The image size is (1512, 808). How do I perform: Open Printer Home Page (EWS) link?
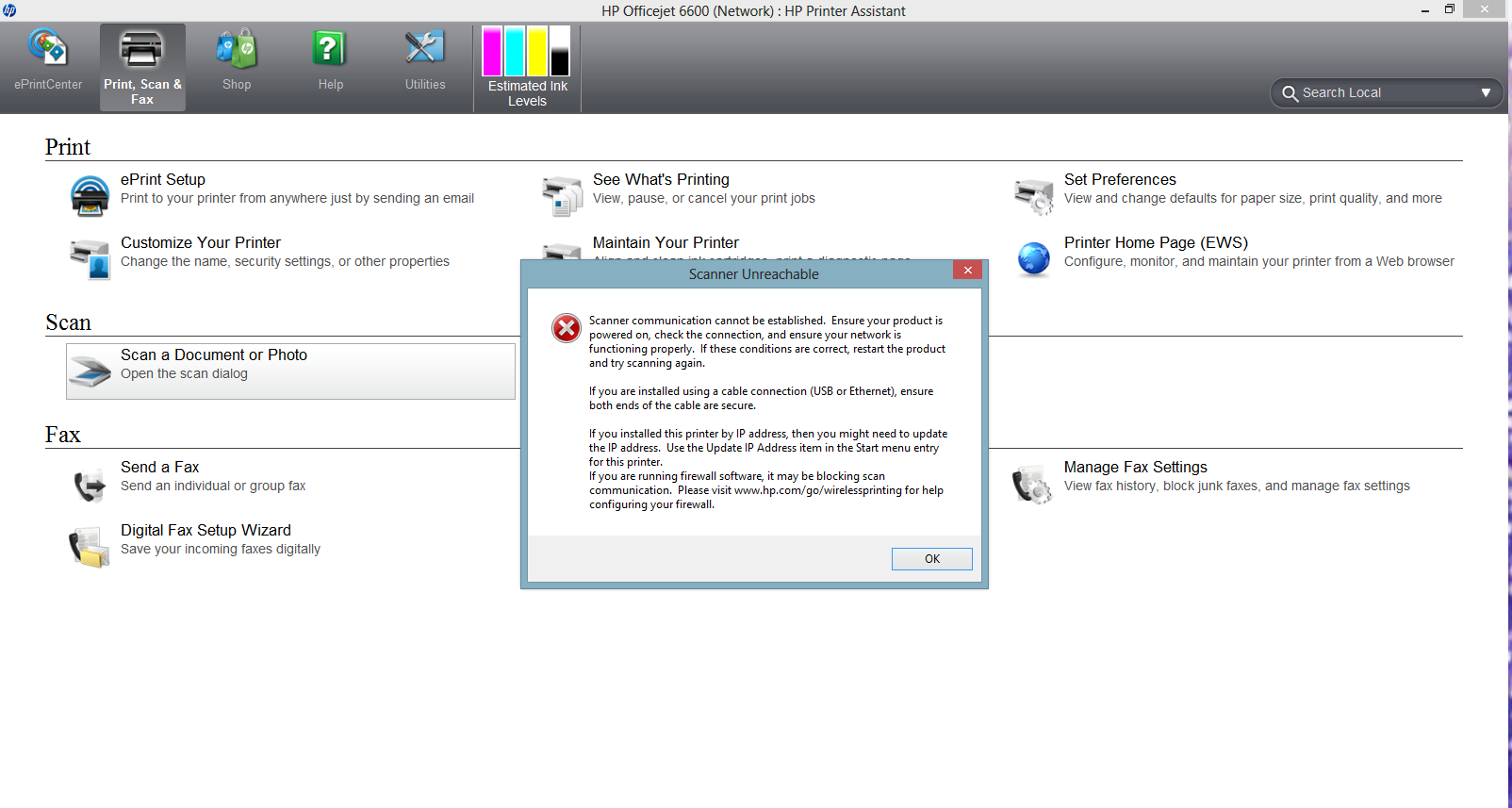1156,242
